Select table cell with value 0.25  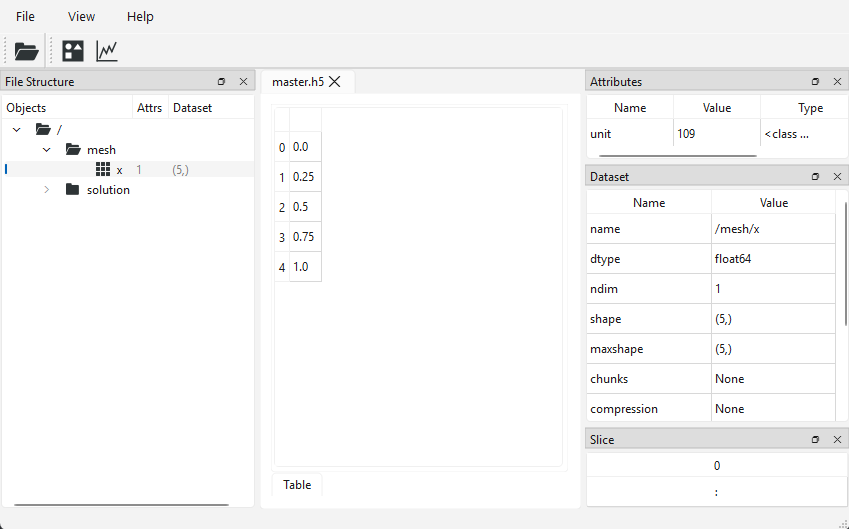pos(305,177)
